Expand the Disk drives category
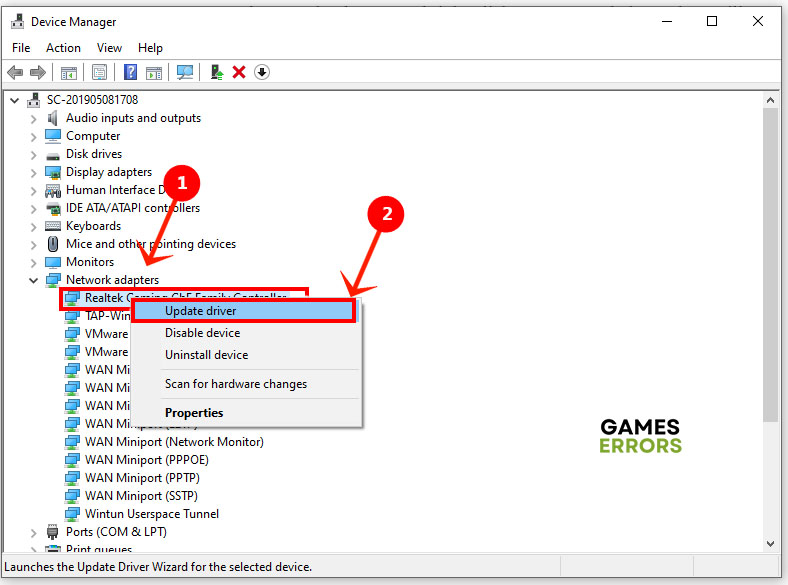This screenshot has height=585, width=788. (33, 155)
